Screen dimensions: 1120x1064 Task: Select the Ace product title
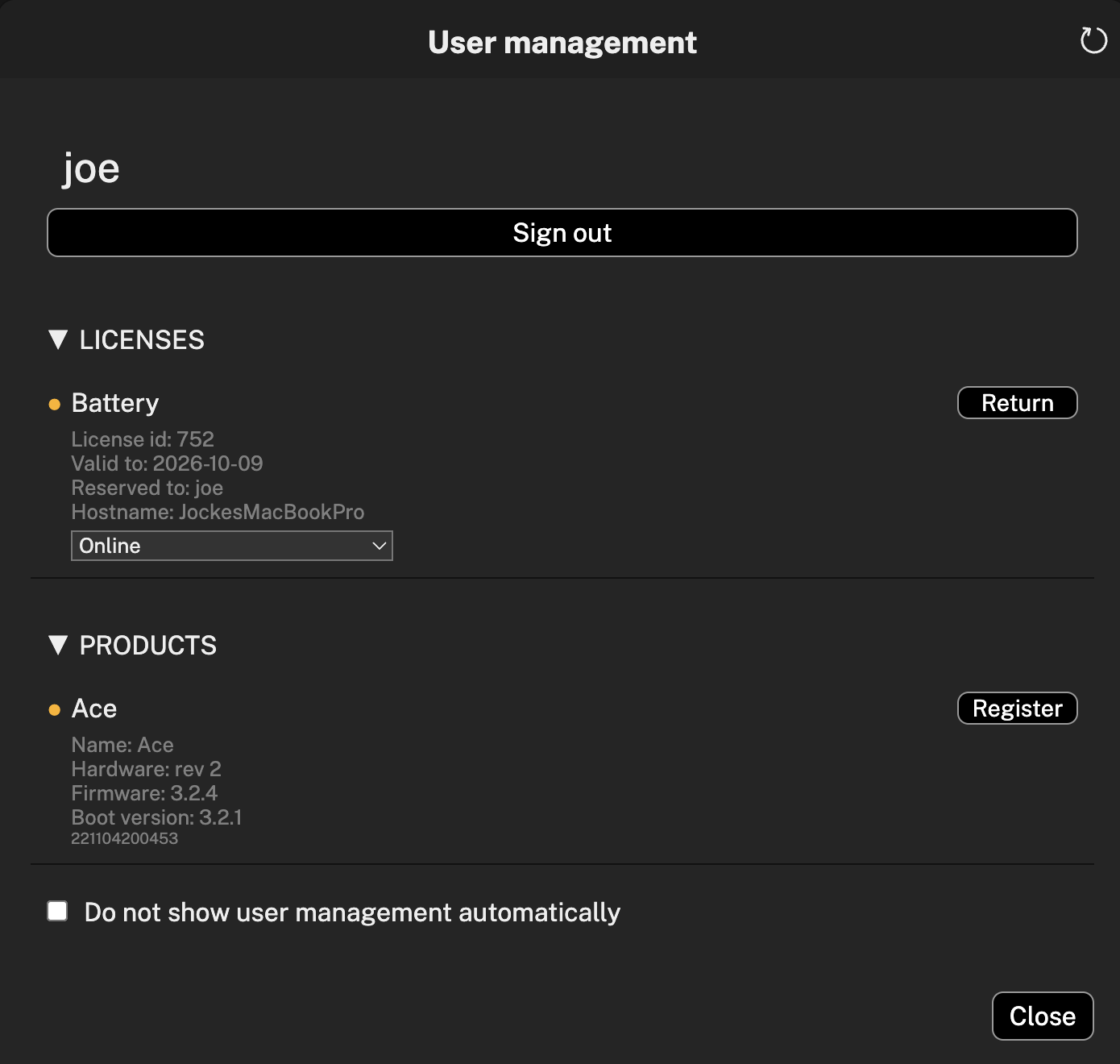pyautogui.click(x=94, y=709)
